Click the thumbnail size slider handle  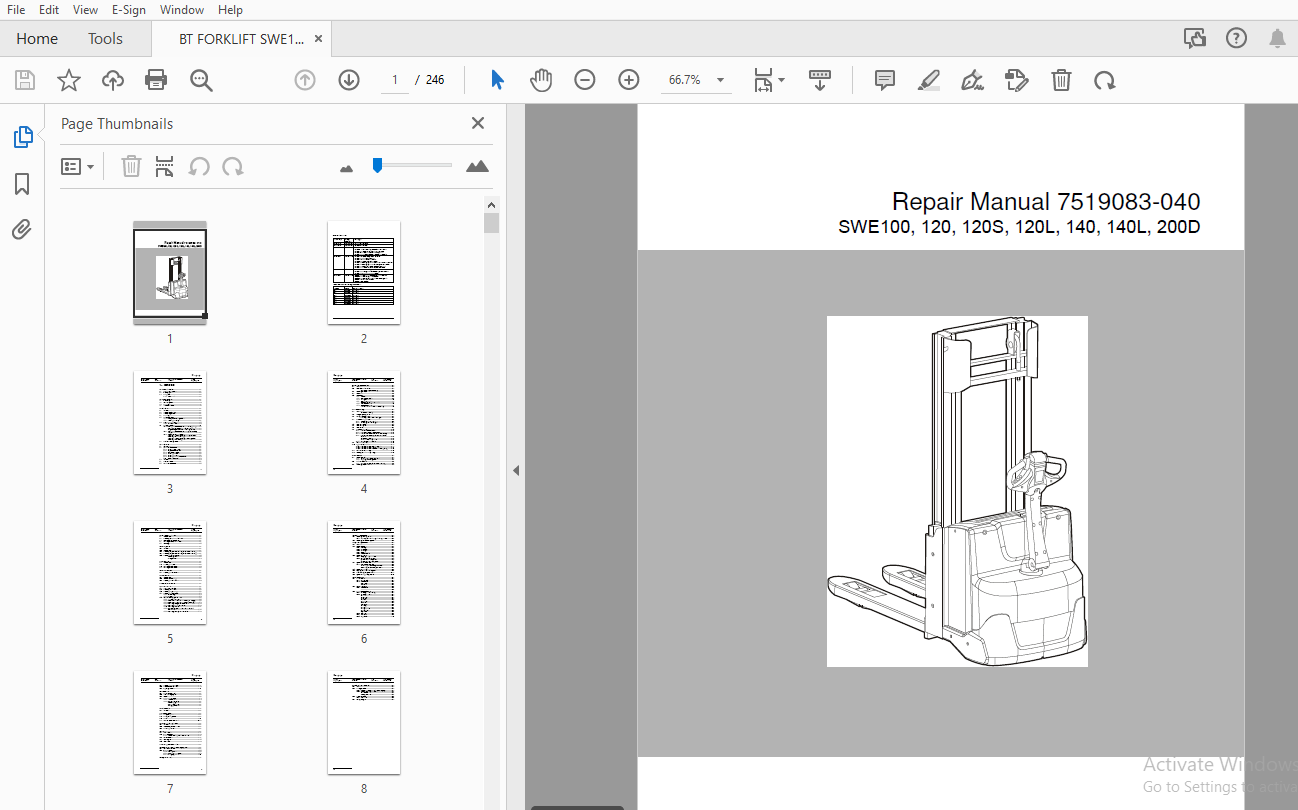[x=377, y=165]
